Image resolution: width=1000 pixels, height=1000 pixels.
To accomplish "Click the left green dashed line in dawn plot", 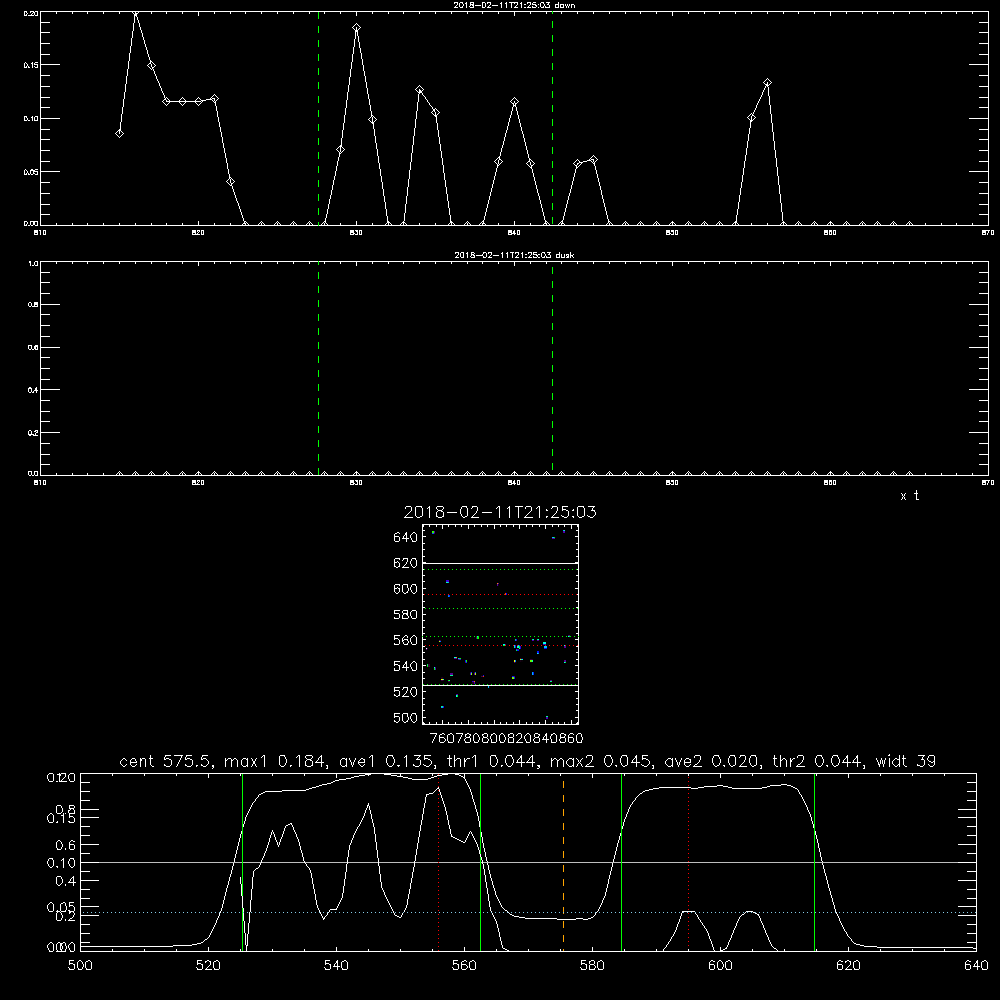I will (318, 118).
